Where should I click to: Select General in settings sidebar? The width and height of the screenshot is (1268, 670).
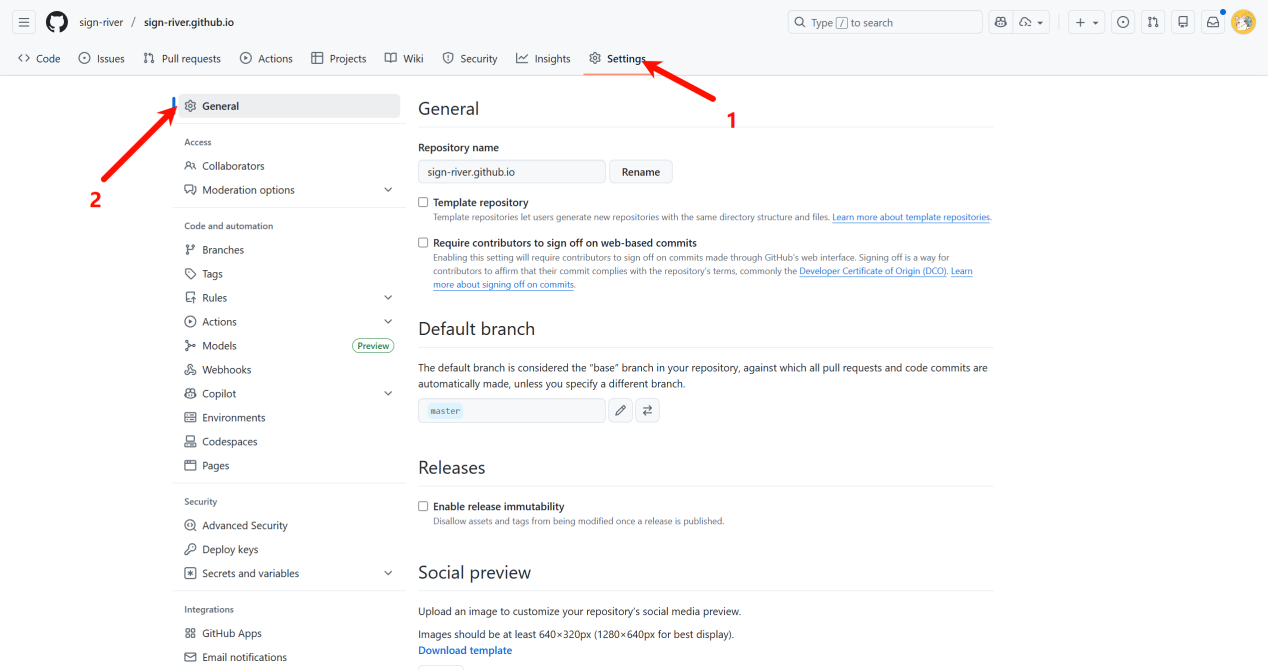289,106
